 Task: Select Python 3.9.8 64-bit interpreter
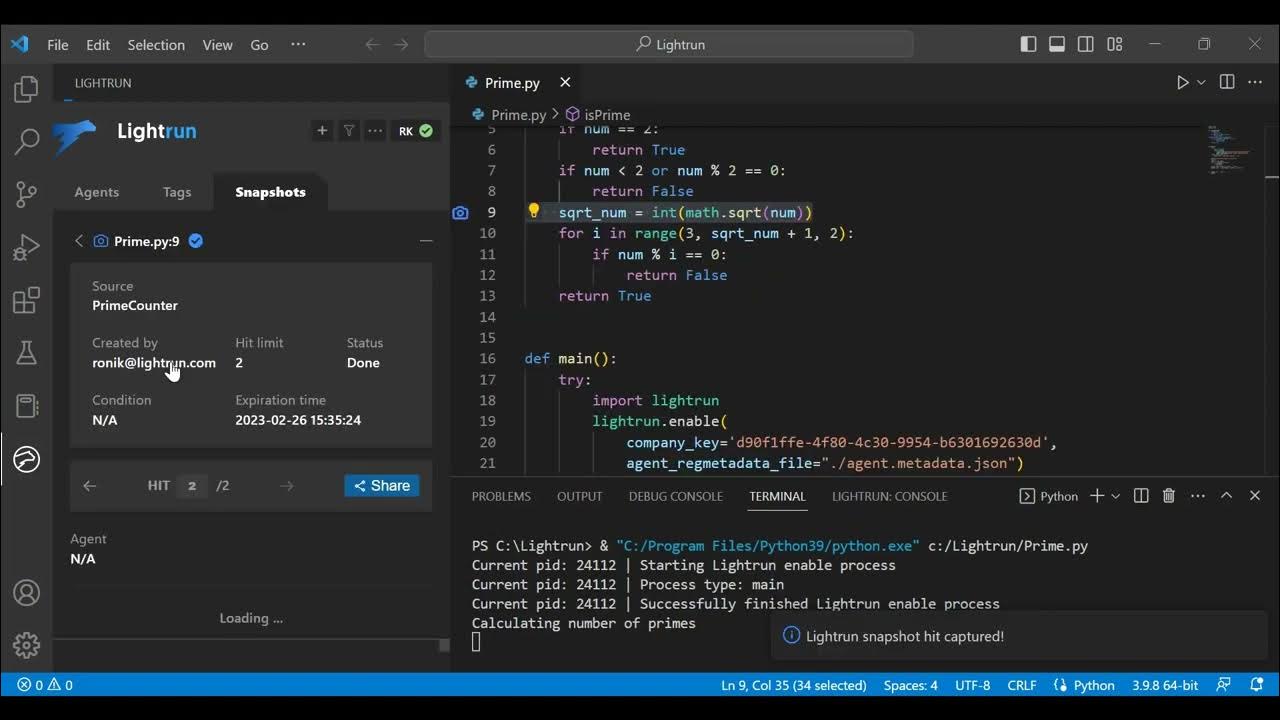[1165, 685]
